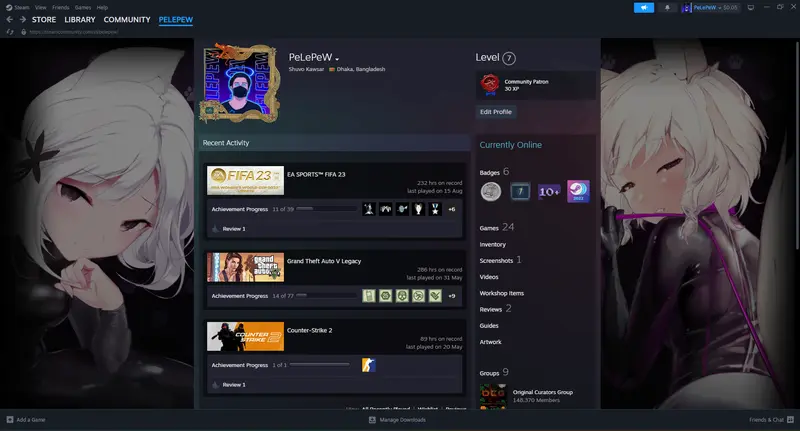Click the level question mark icon
The width and height of the screenshot is (800, 431).
point(509,59)
